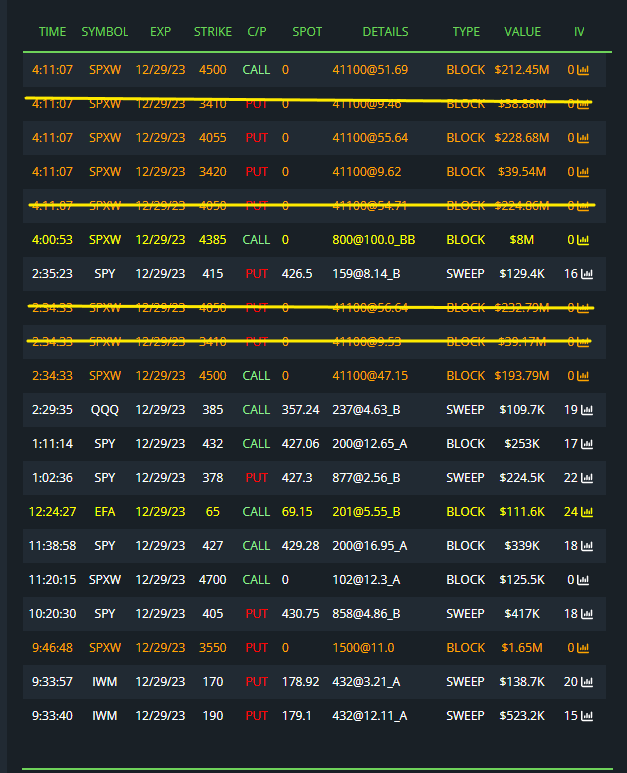
Task: Sort by the STRIKE column header
Action: [x=212, y=32]
